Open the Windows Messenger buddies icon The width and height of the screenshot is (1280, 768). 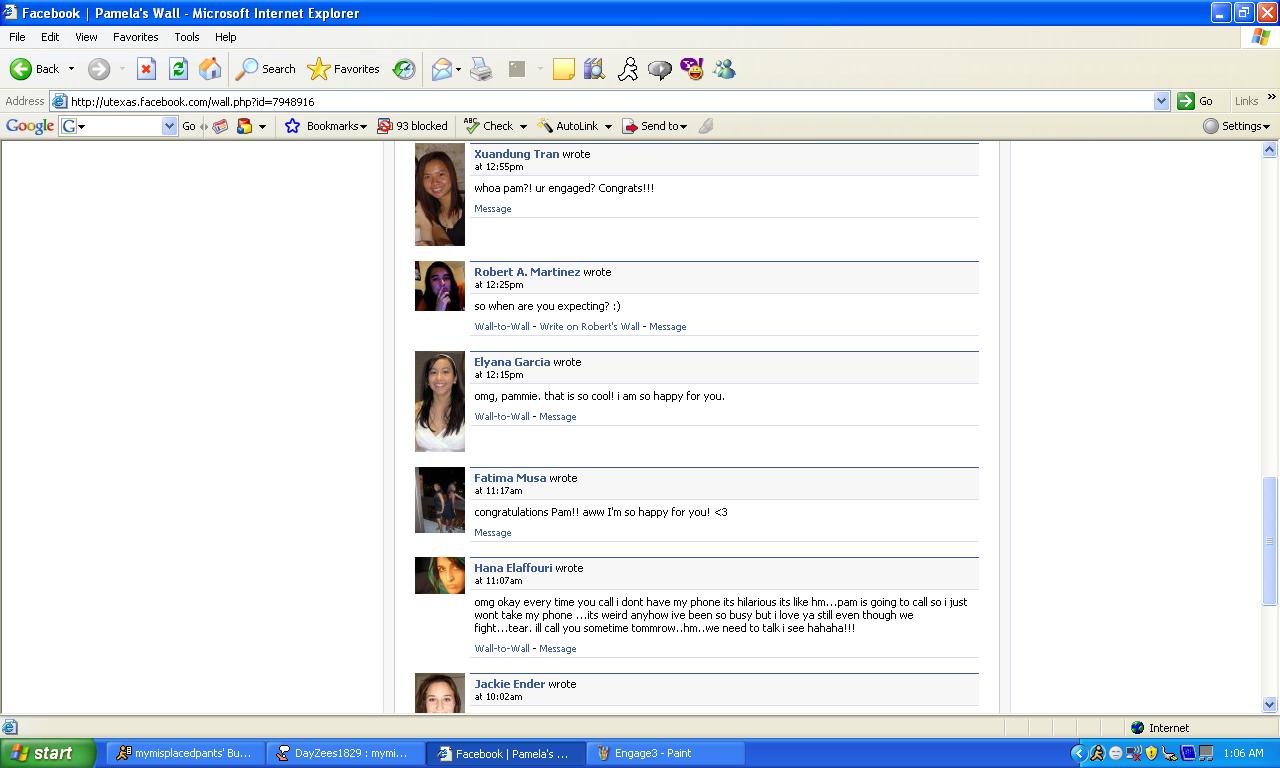tap(724, 69)
